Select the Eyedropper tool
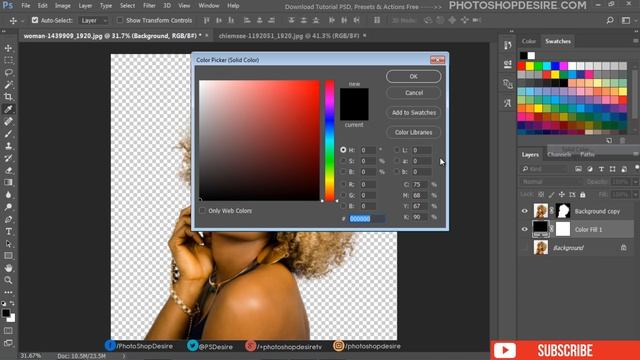Image resolution: width=640 pixels, height=360 pixels. coord(8,109)
